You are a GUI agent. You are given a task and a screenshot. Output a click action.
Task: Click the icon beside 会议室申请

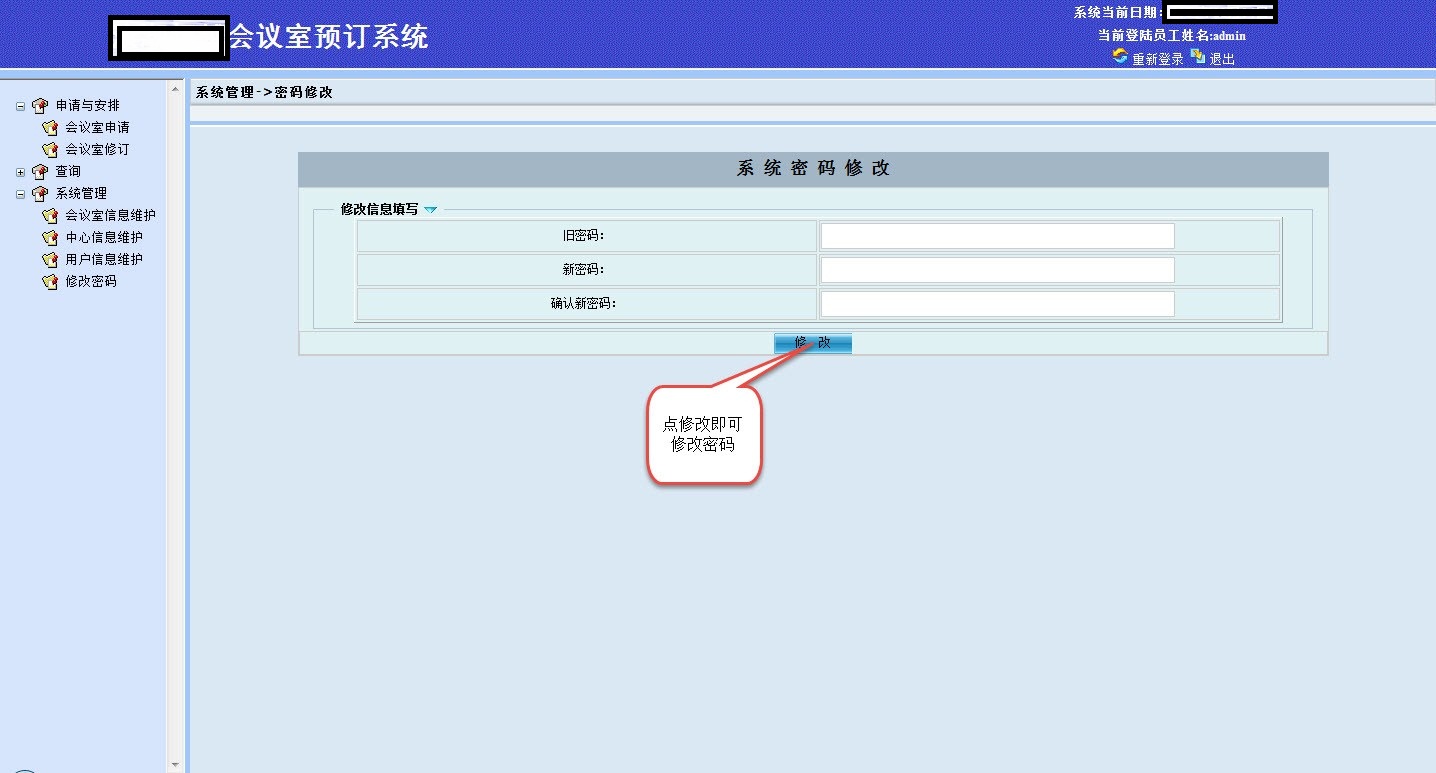50,127
